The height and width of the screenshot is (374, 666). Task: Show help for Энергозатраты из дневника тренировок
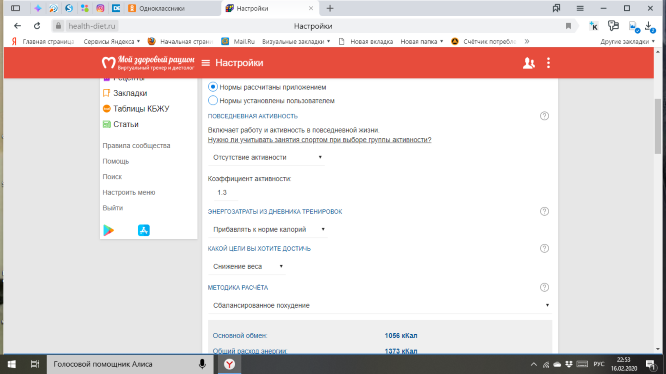click(544, 211)
